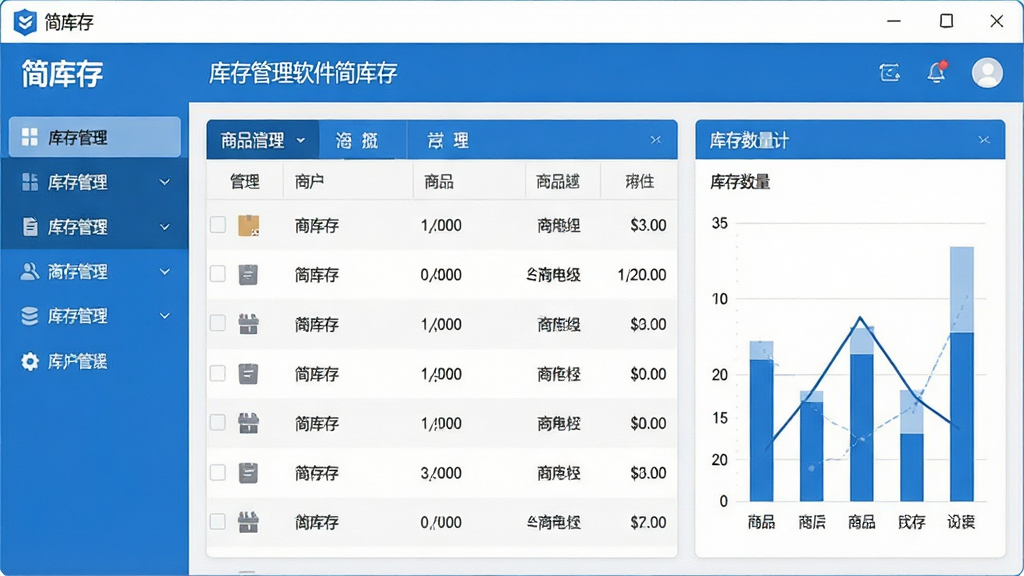Check the $3.00 row with storefront icon

[x=218, y=324]
